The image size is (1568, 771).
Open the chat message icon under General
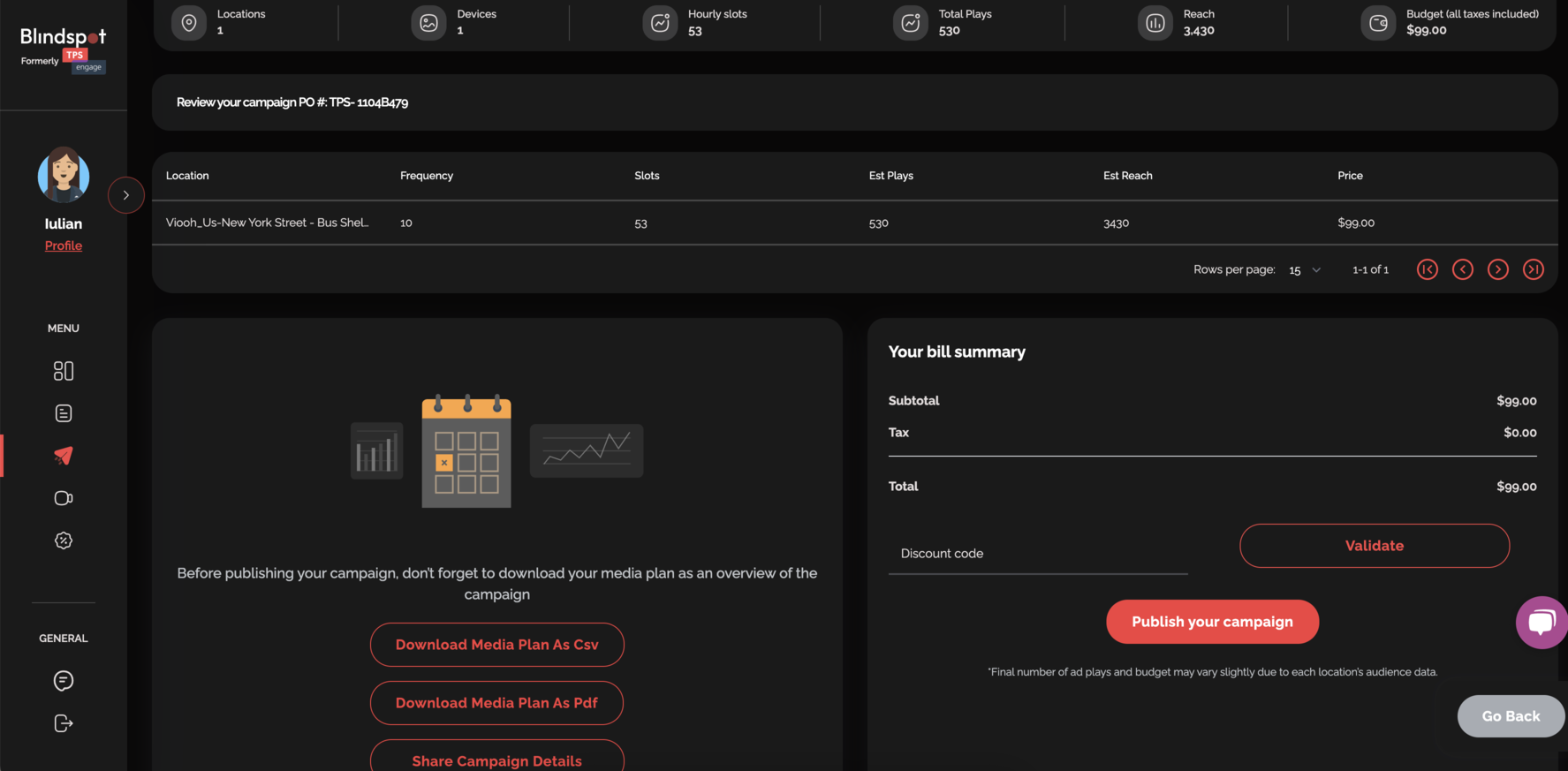(64, 681)
